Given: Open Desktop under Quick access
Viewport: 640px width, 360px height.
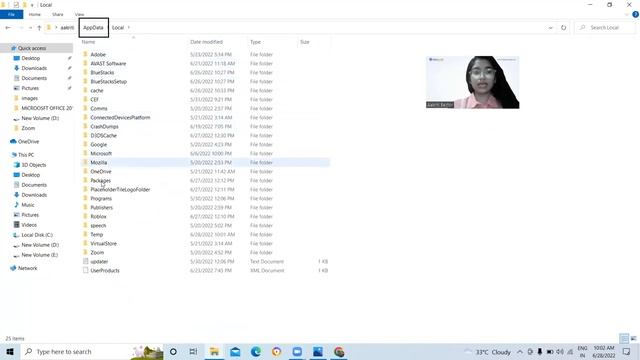Looking at the screenshot, I should click(31, 58).
